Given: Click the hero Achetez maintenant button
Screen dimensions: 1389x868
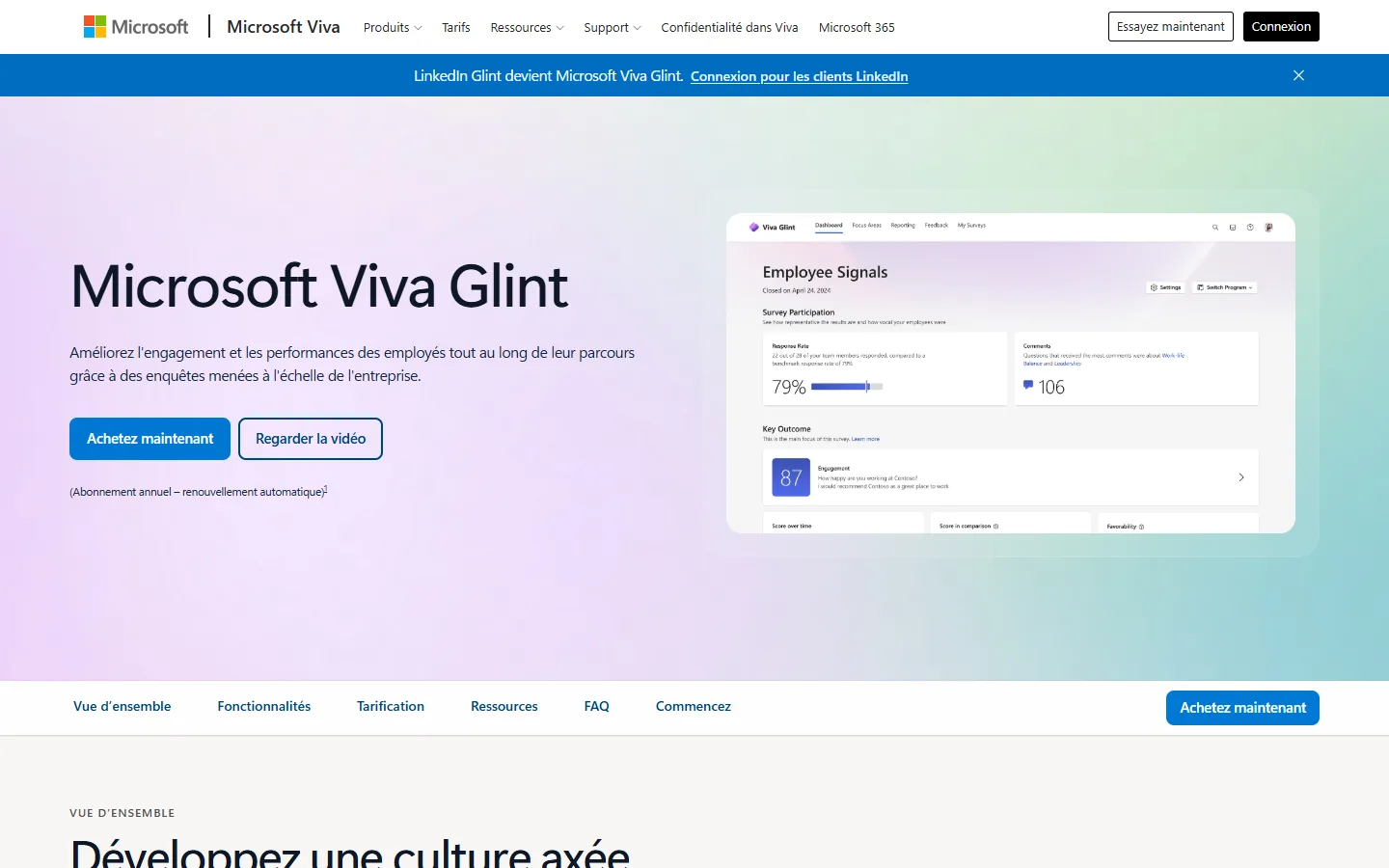Looking at the screenshot, I should click(150, 439).
